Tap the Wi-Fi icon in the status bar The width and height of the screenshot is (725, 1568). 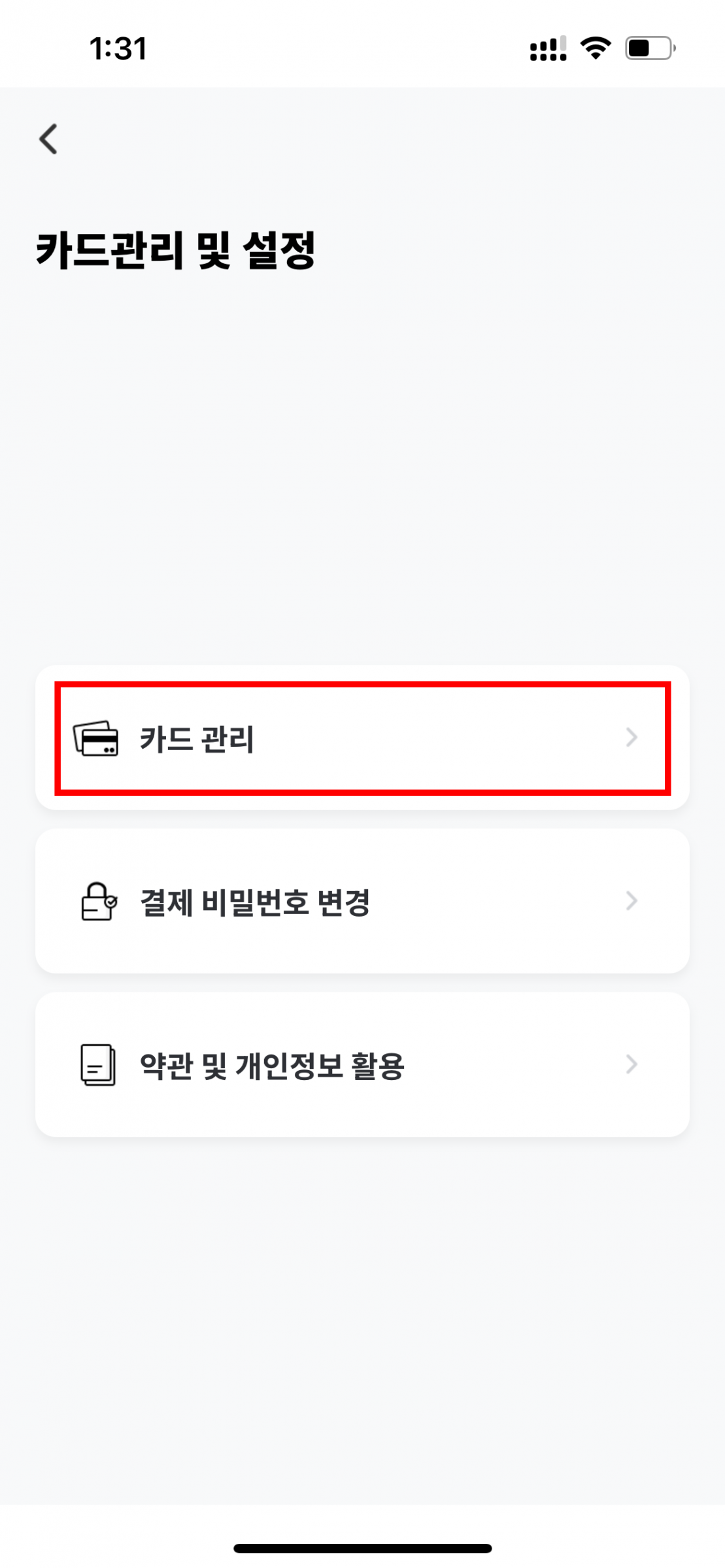[595, 48]
